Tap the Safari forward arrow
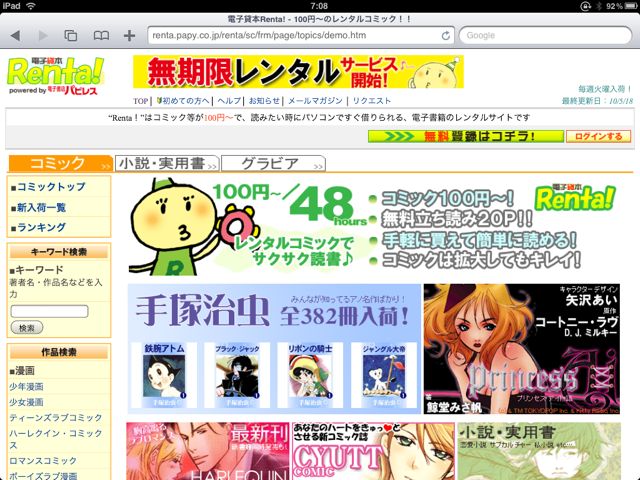Image resolution: width=640 pixels, height=480 pixels. coord(42,36)
